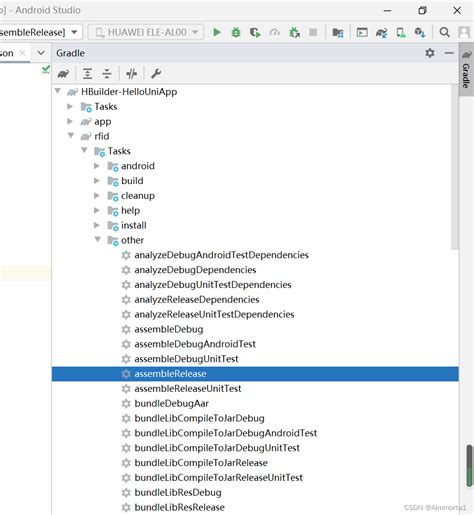
Task: Open the SDK Manager download icon
Action: tap(420, 32)
